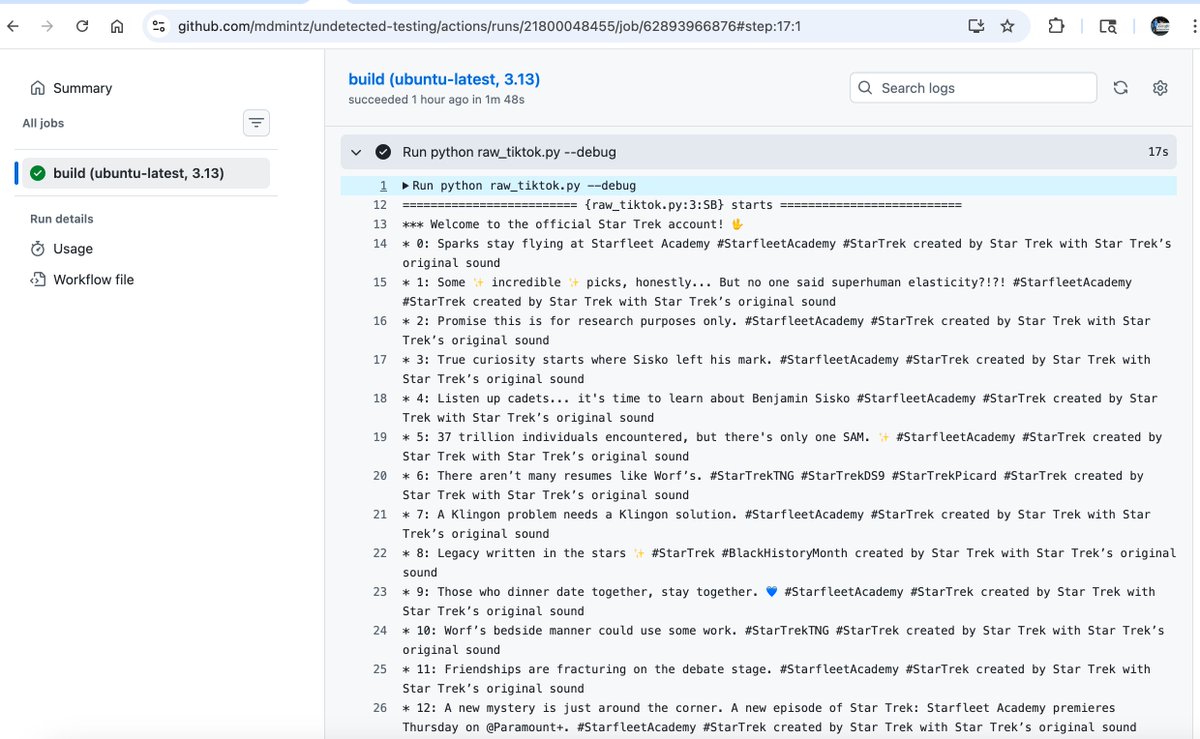Click log line number 20
This screenshot has height=739, width=1200.
tap(380, 476)
